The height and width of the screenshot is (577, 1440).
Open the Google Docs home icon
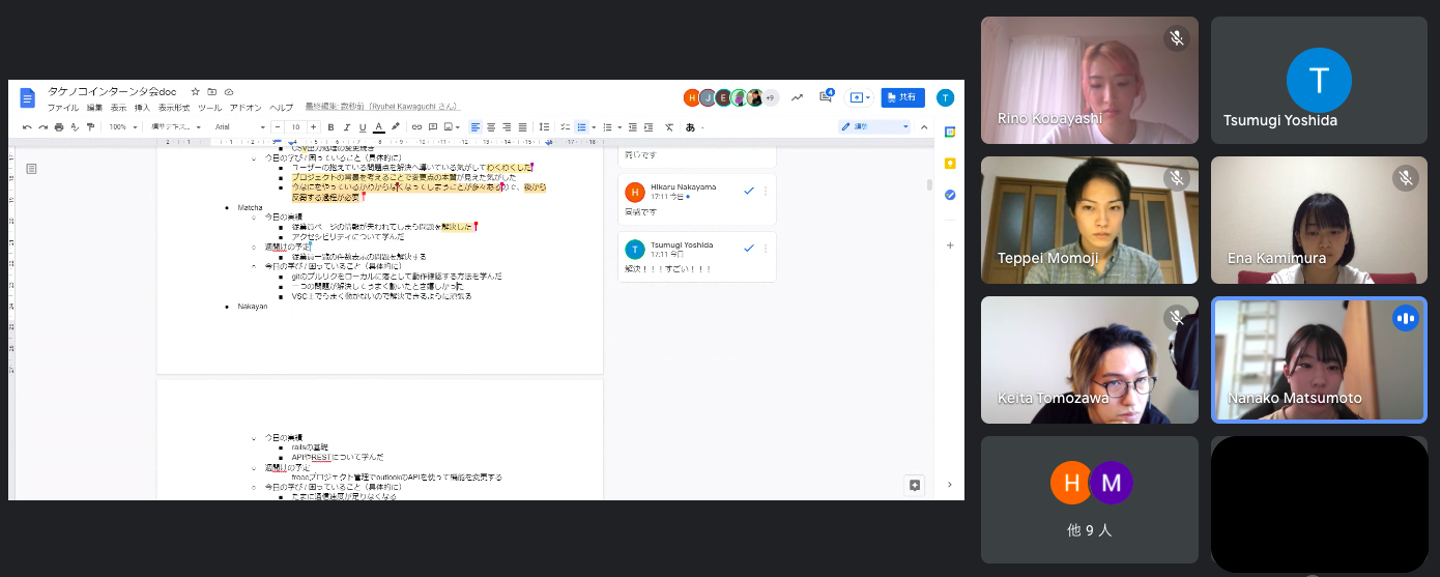[x=27, y=98]
